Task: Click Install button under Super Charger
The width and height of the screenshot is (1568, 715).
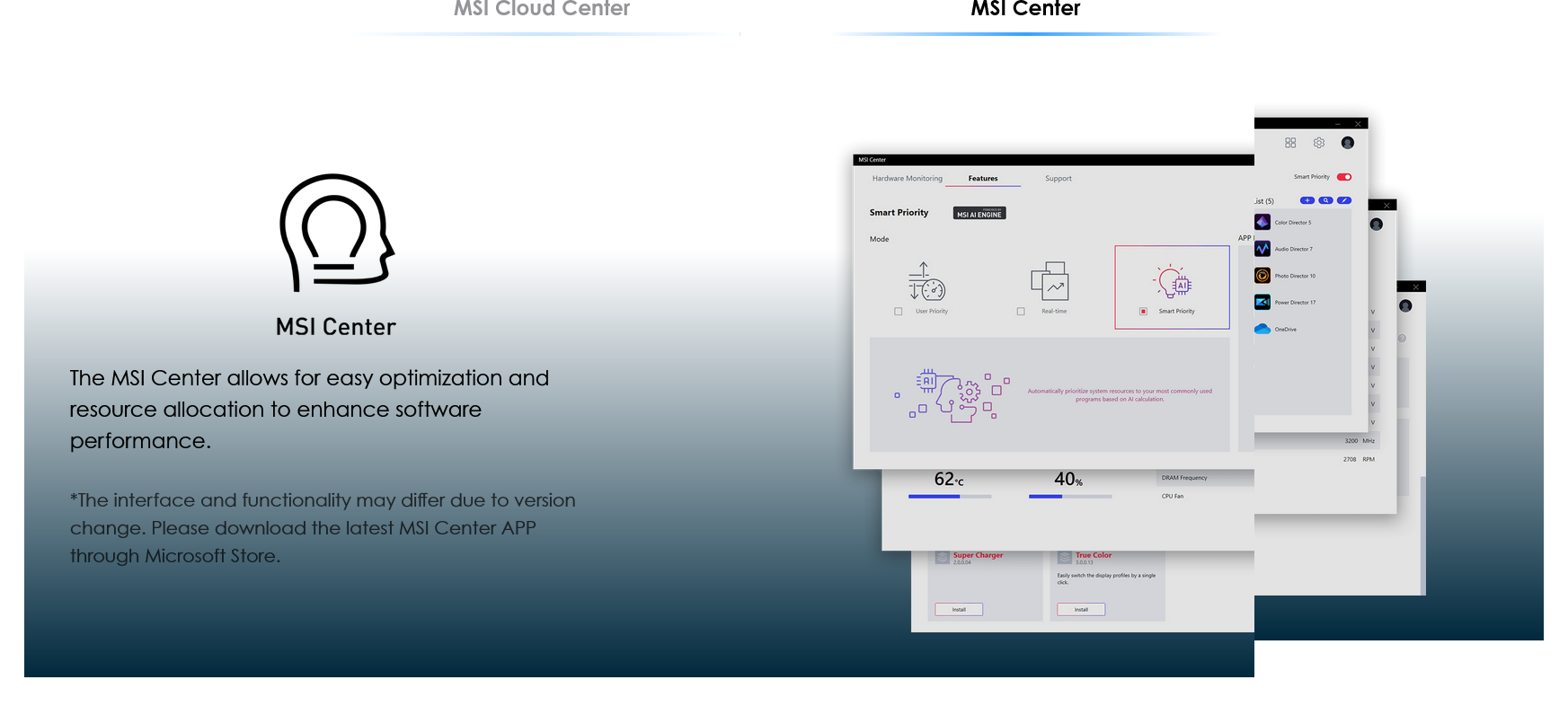Action: [959, 609]
